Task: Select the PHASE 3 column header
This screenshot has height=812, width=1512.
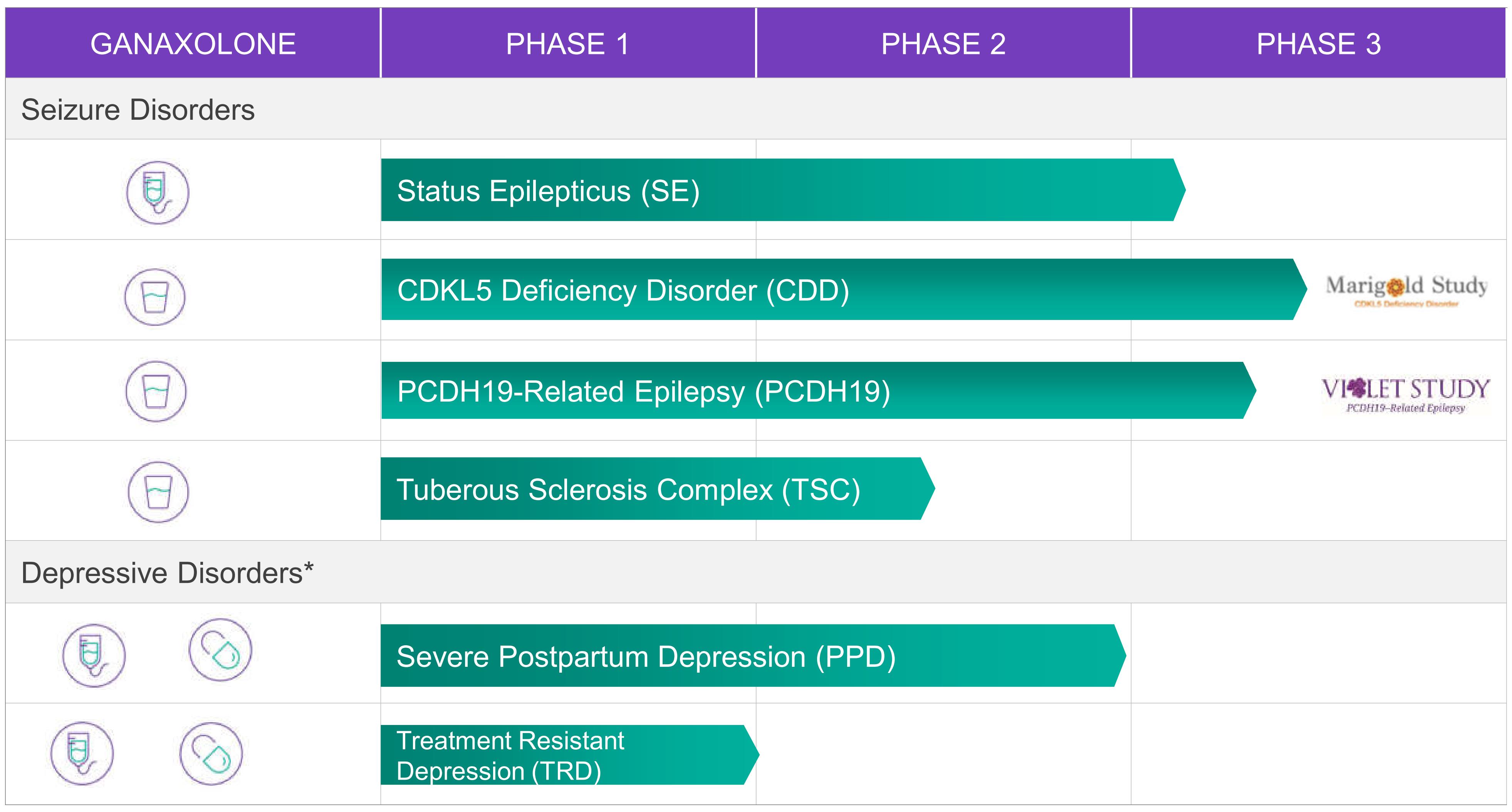Action: point(1318,44)
